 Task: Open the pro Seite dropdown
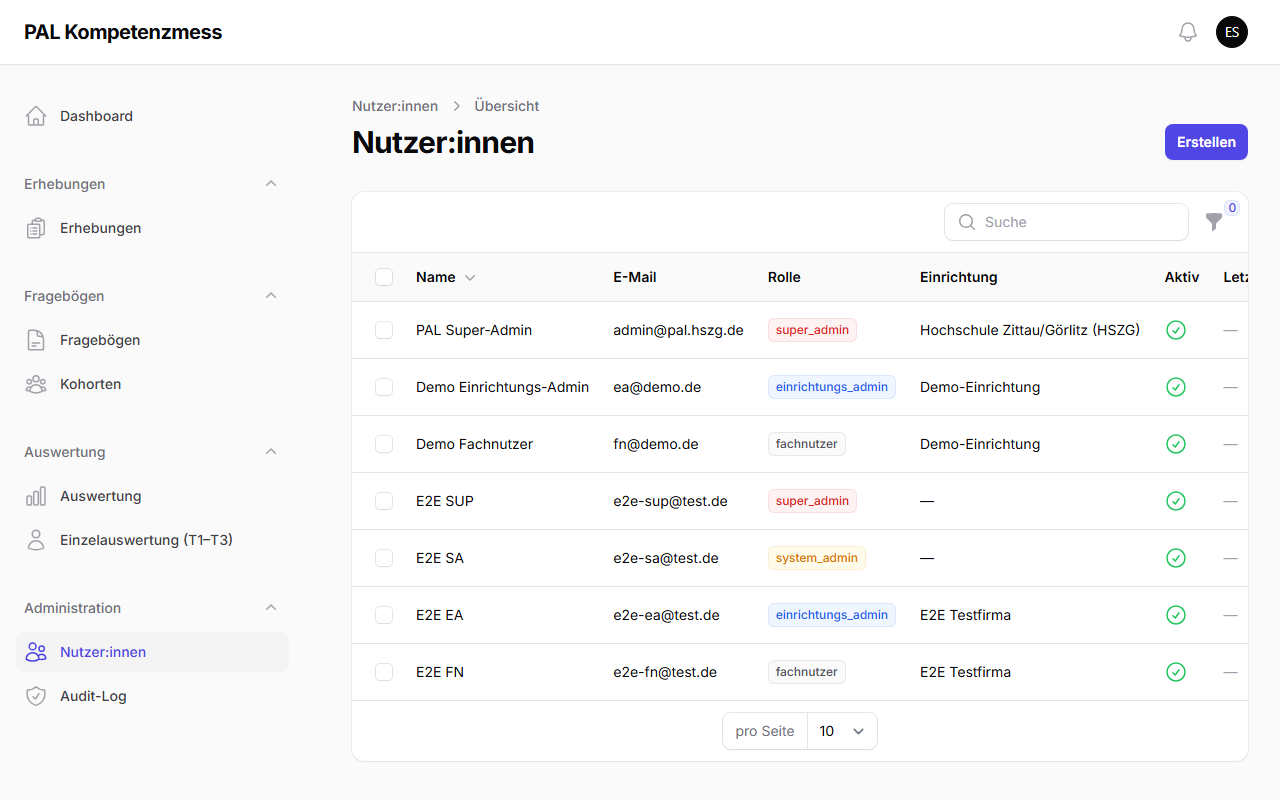842,731
